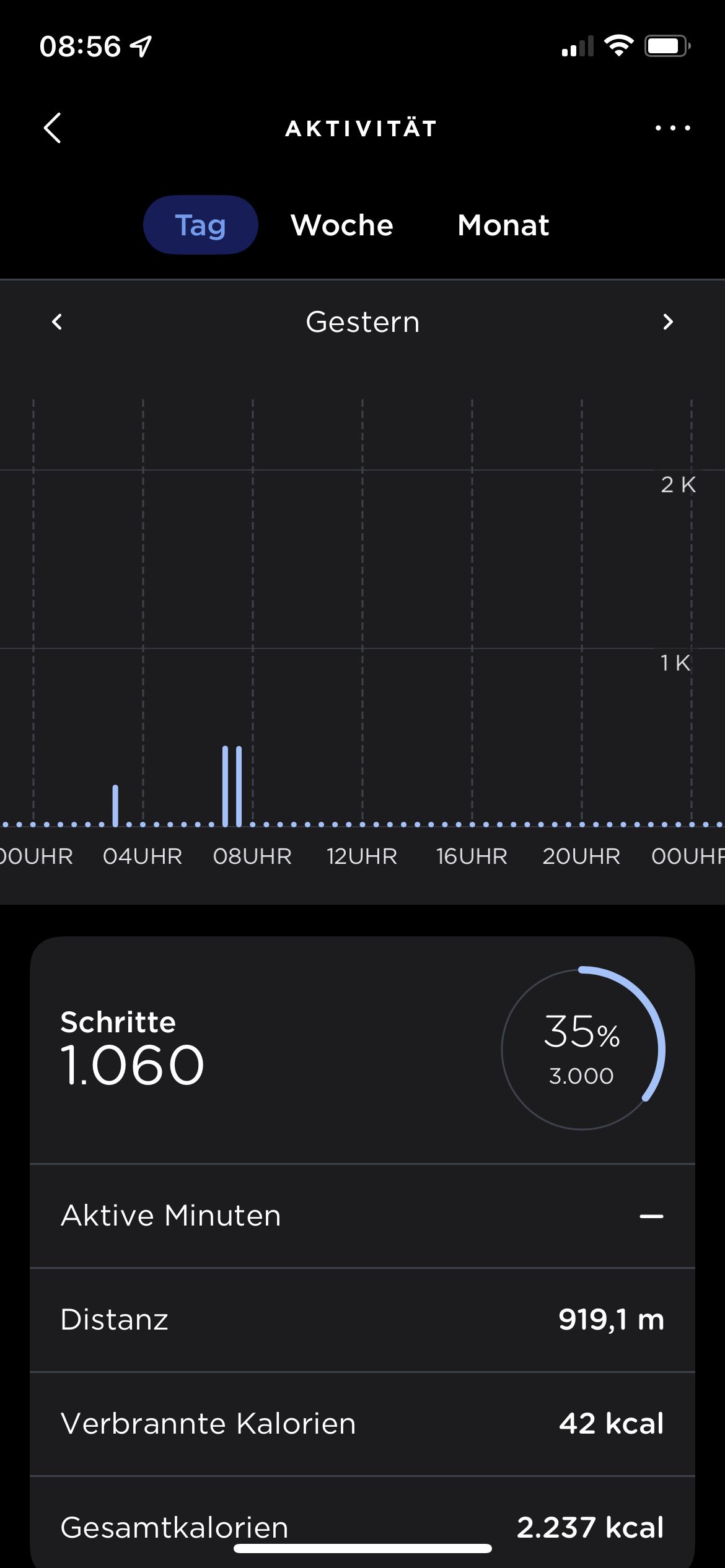The image size is (725, 1568).
Task: Tap the cellular signal bars icon
Action: [577, 46]
